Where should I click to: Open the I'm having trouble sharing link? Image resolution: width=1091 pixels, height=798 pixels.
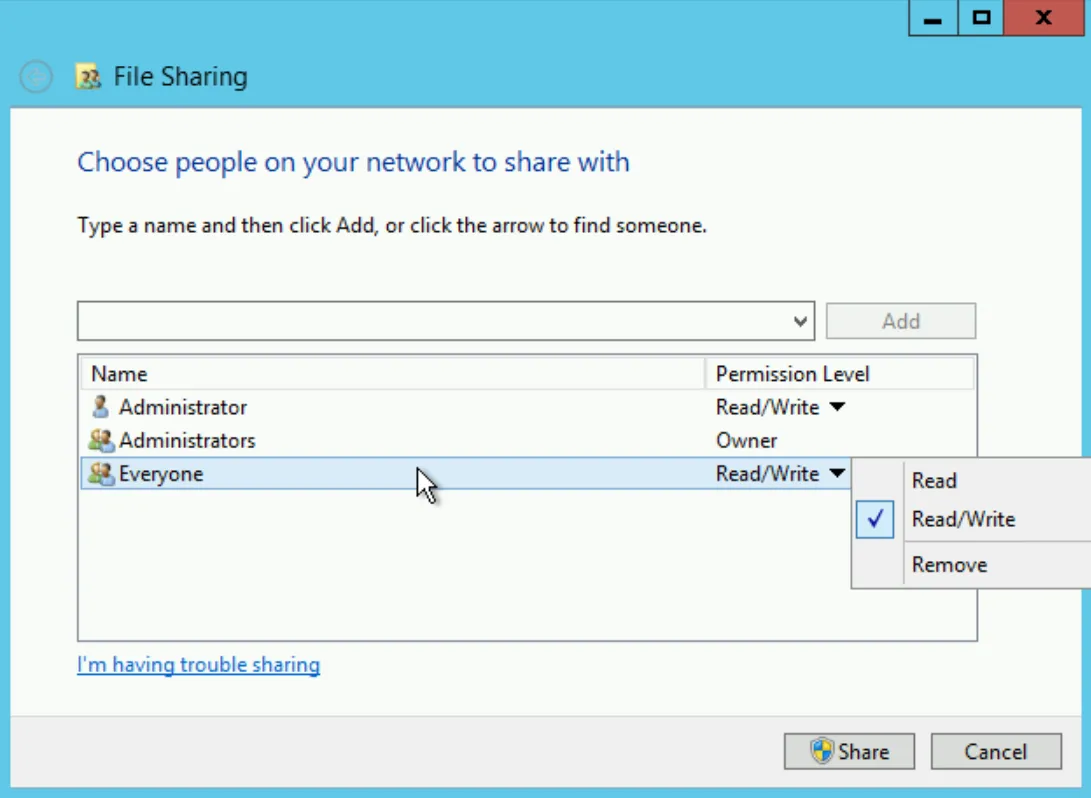[x=198, y=664]
